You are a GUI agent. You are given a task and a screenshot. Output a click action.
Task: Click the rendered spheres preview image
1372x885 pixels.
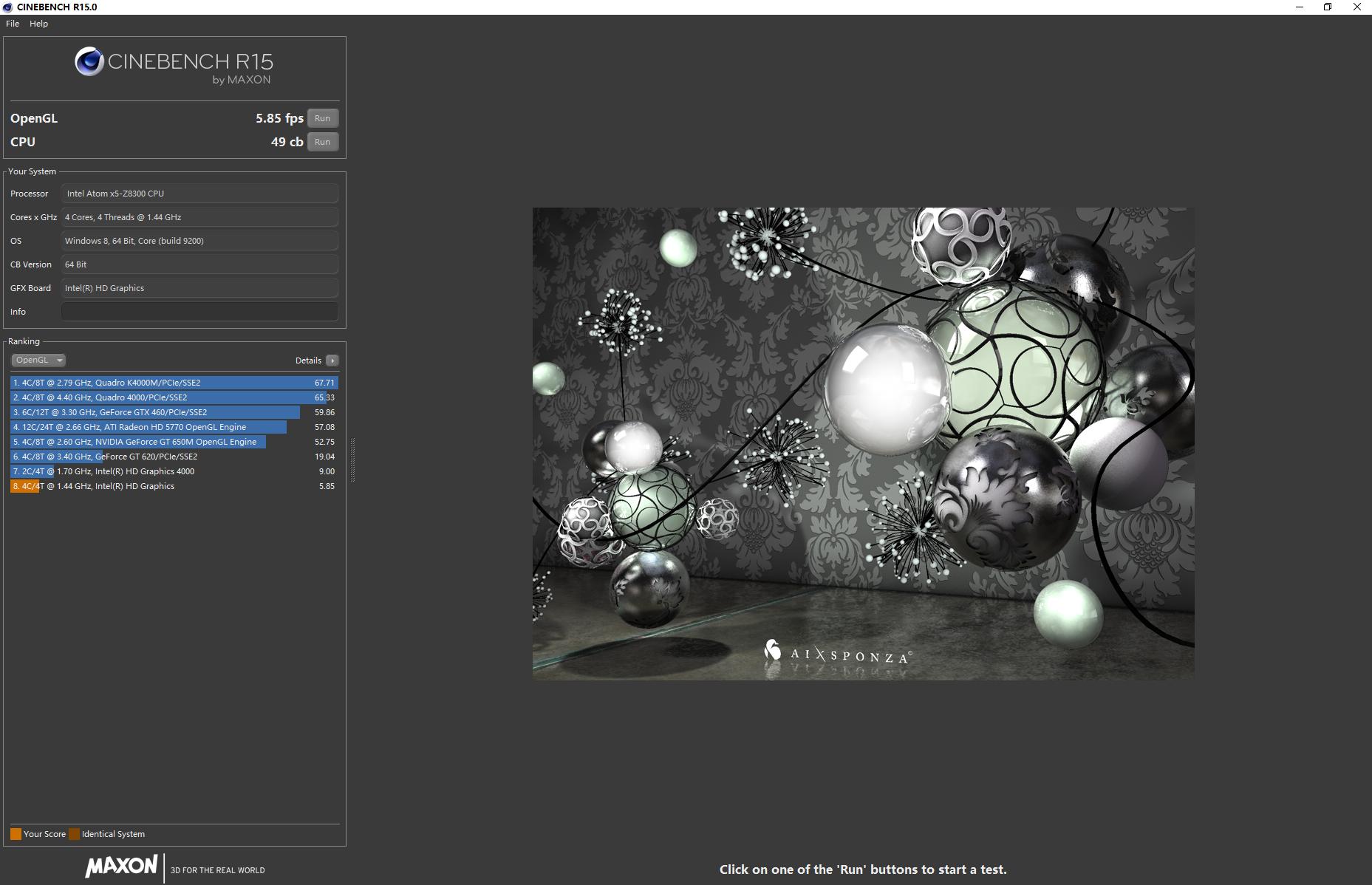click(863, 443)
